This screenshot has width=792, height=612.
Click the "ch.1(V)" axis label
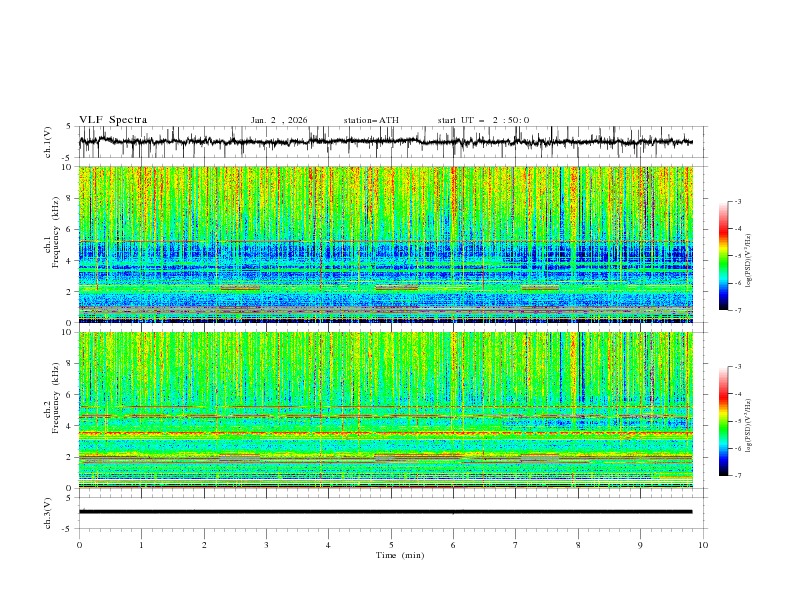[x=48, y=142]
